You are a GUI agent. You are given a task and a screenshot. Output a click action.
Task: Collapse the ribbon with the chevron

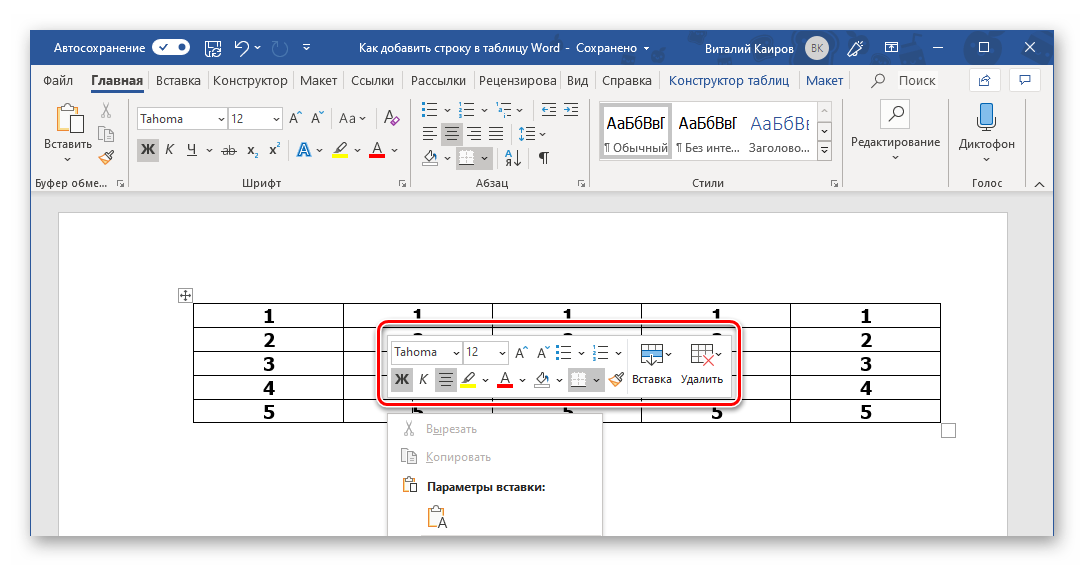[x=1039, y=184]
